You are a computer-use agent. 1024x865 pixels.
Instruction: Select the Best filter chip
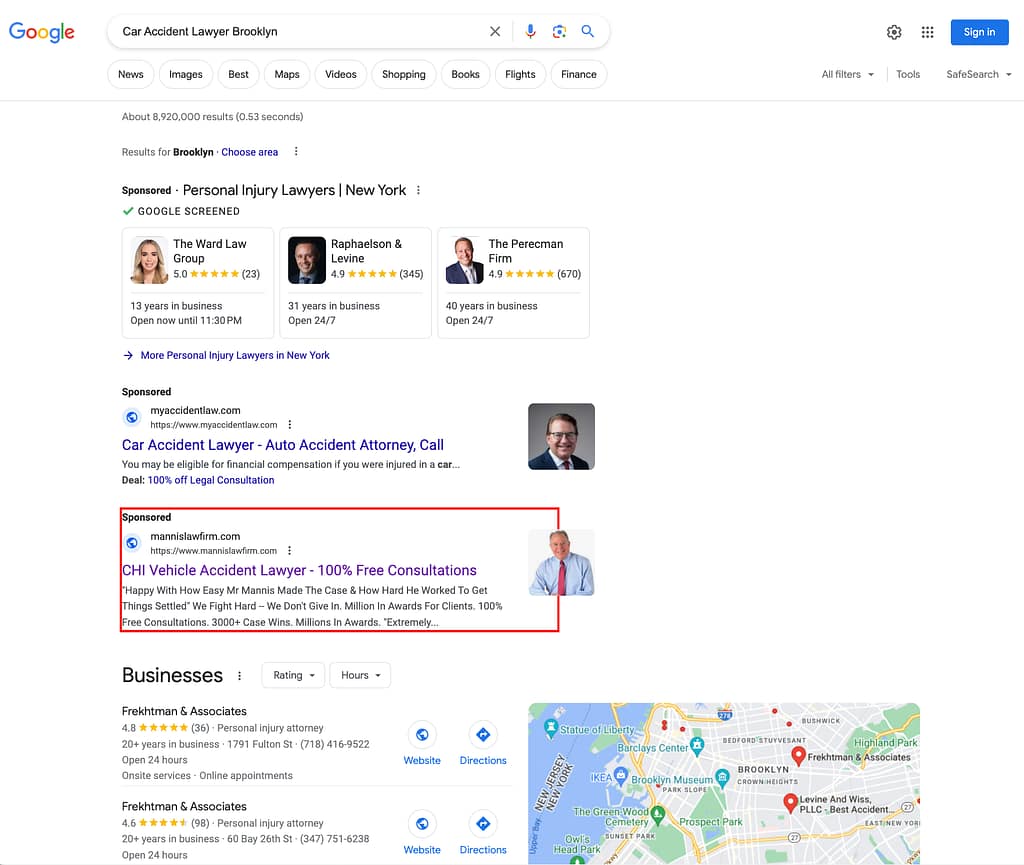click(238, 74)
